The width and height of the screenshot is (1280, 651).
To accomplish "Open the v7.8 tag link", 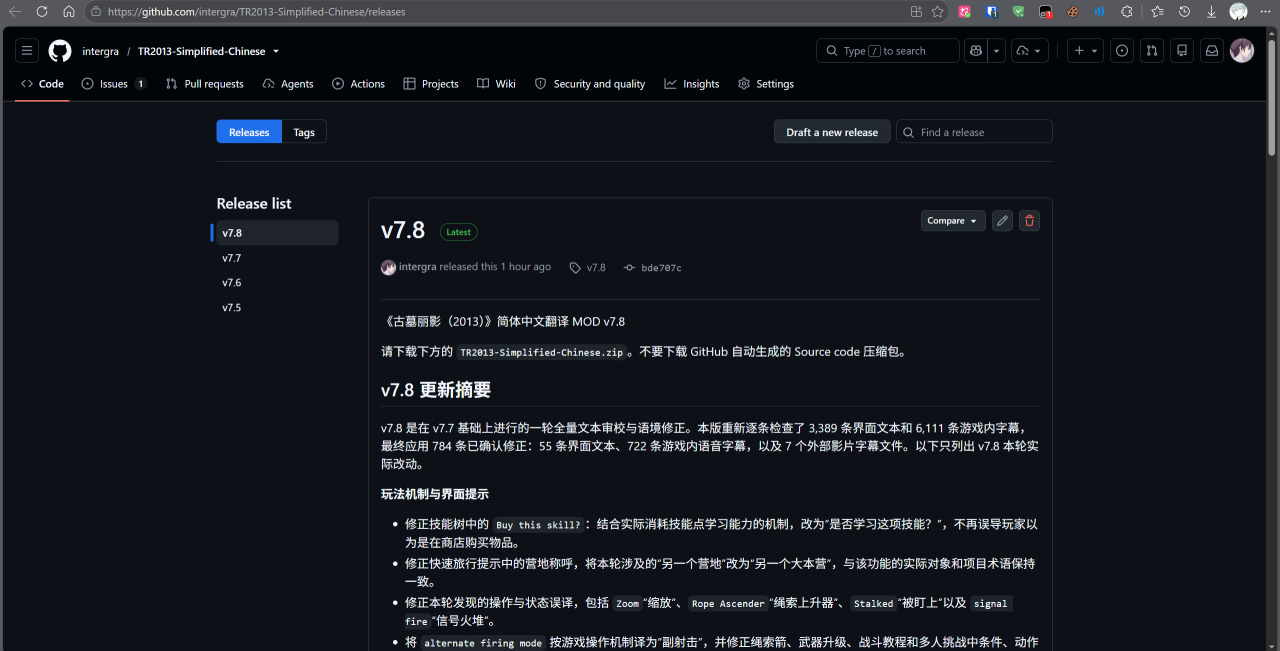I will point(588,268).
